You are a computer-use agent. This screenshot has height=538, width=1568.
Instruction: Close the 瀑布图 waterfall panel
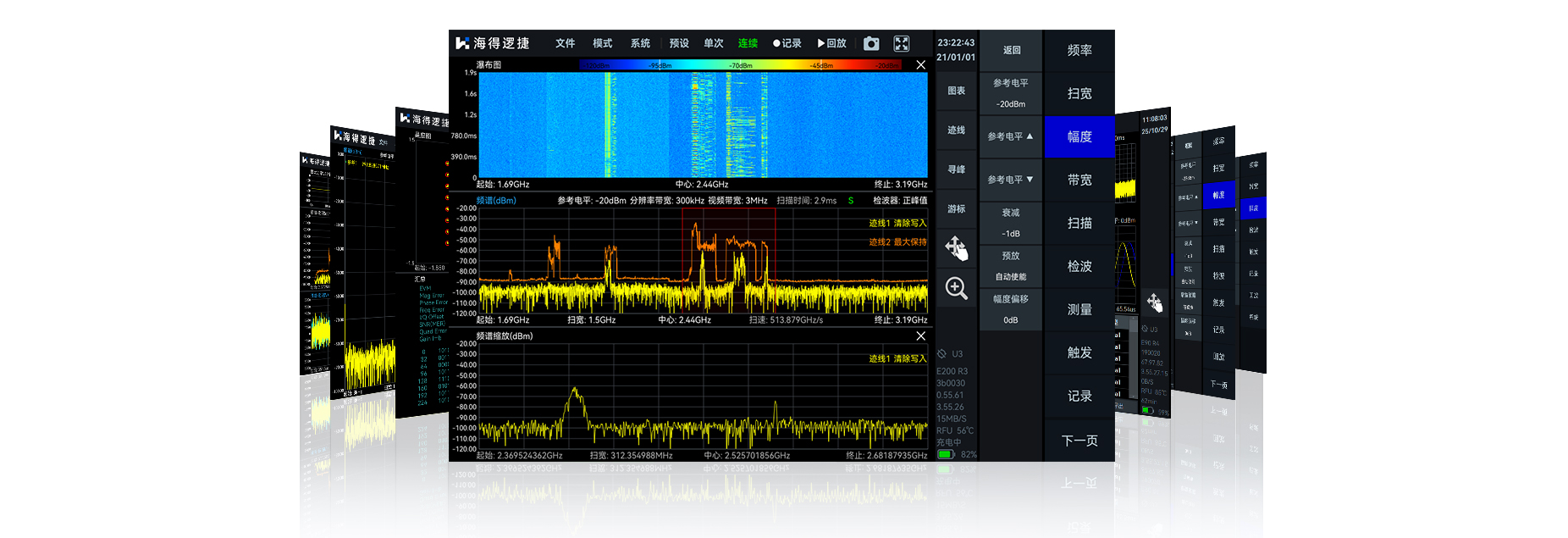920,65
